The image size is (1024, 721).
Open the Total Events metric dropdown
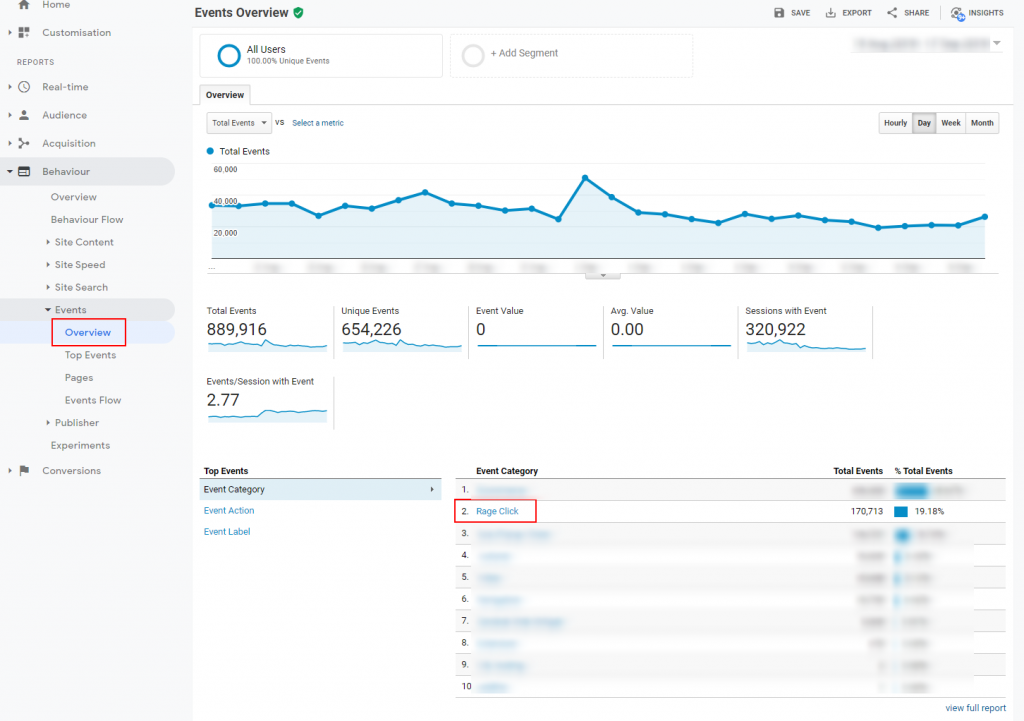click(239, 123)
